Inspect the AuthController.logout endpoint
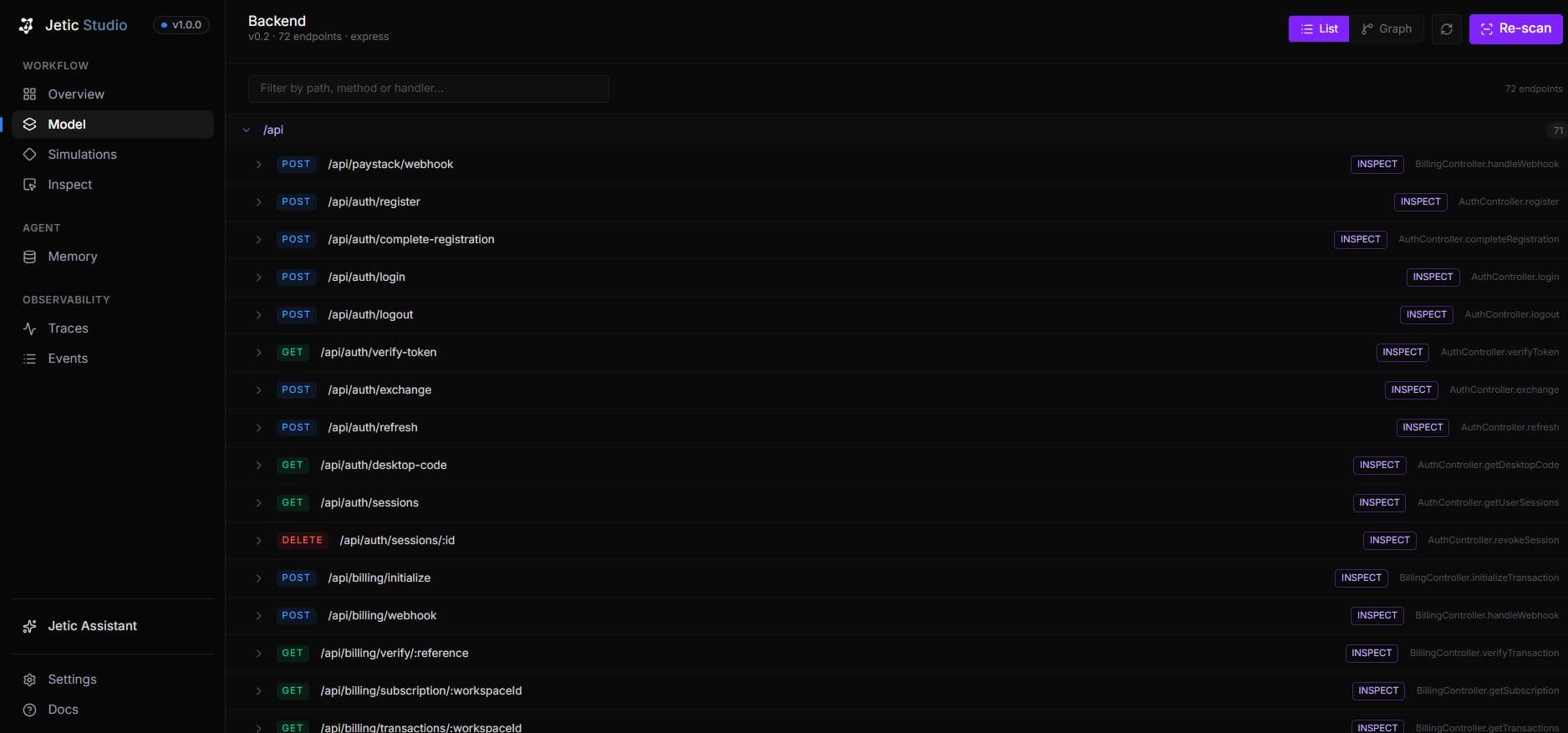 tap(1426, 314)
